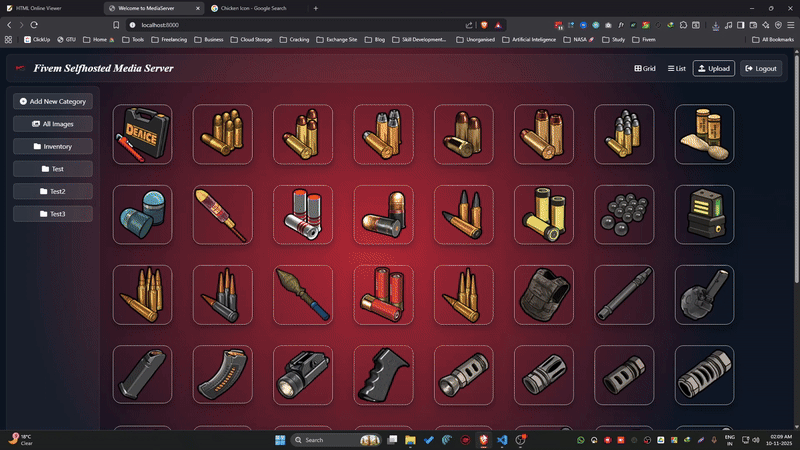
Task: Switch to Chicken Icon Google Search tab
Action: [254, 8]
